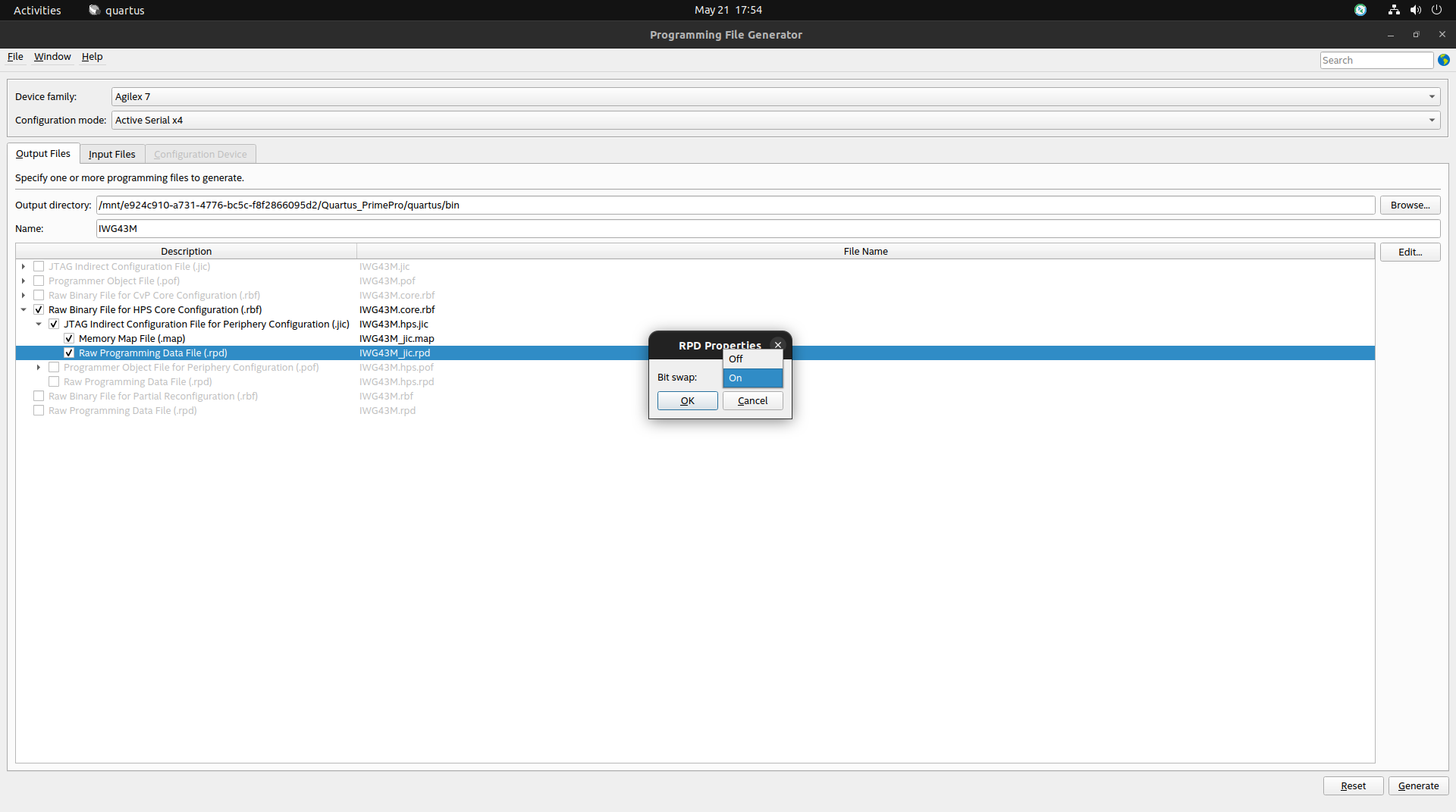Click the quartus app icon in top bar

click(x=94, y=10)
